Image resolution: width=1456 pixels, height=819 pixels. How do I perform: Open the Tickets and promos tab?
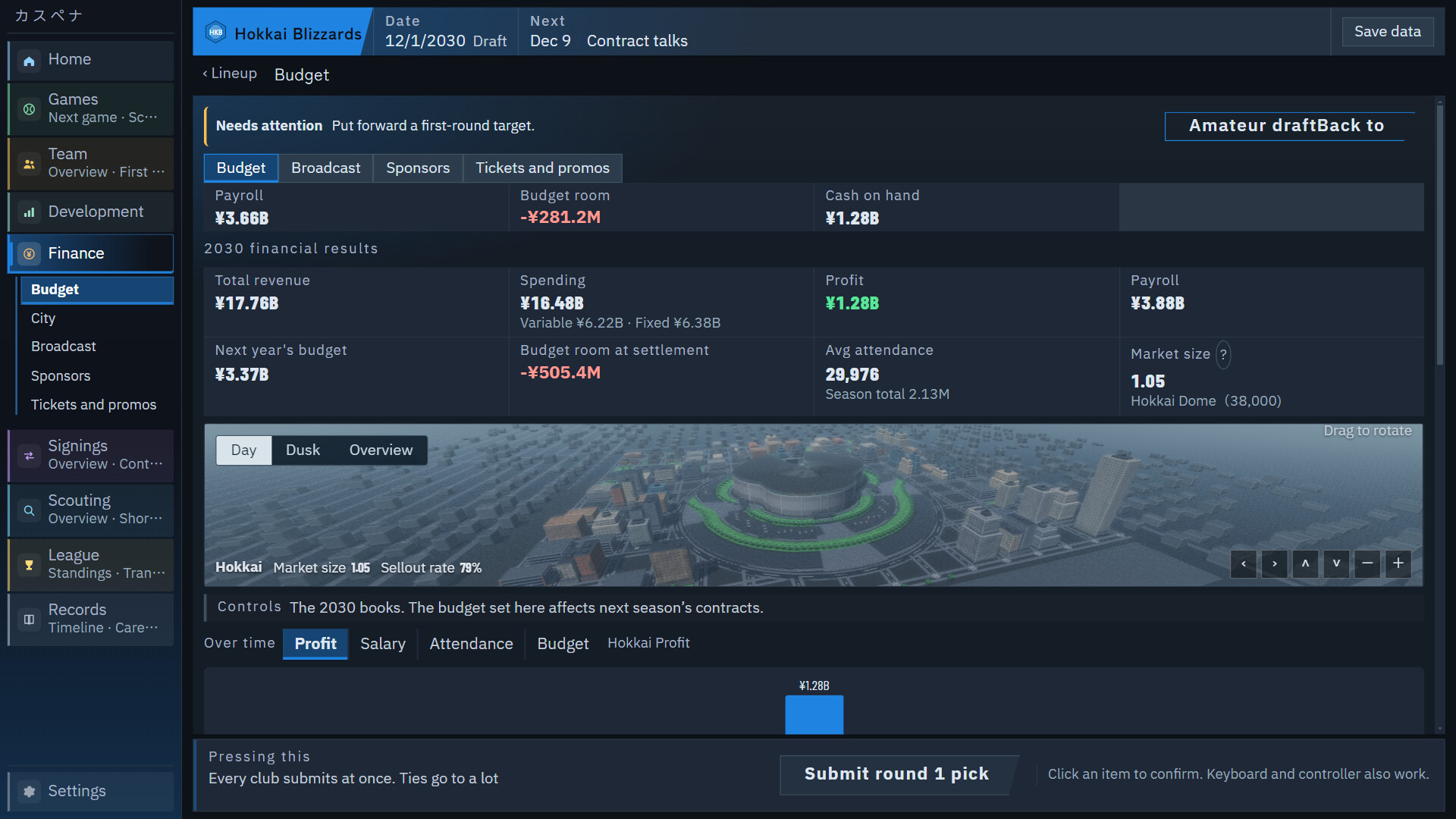[542, 168]
